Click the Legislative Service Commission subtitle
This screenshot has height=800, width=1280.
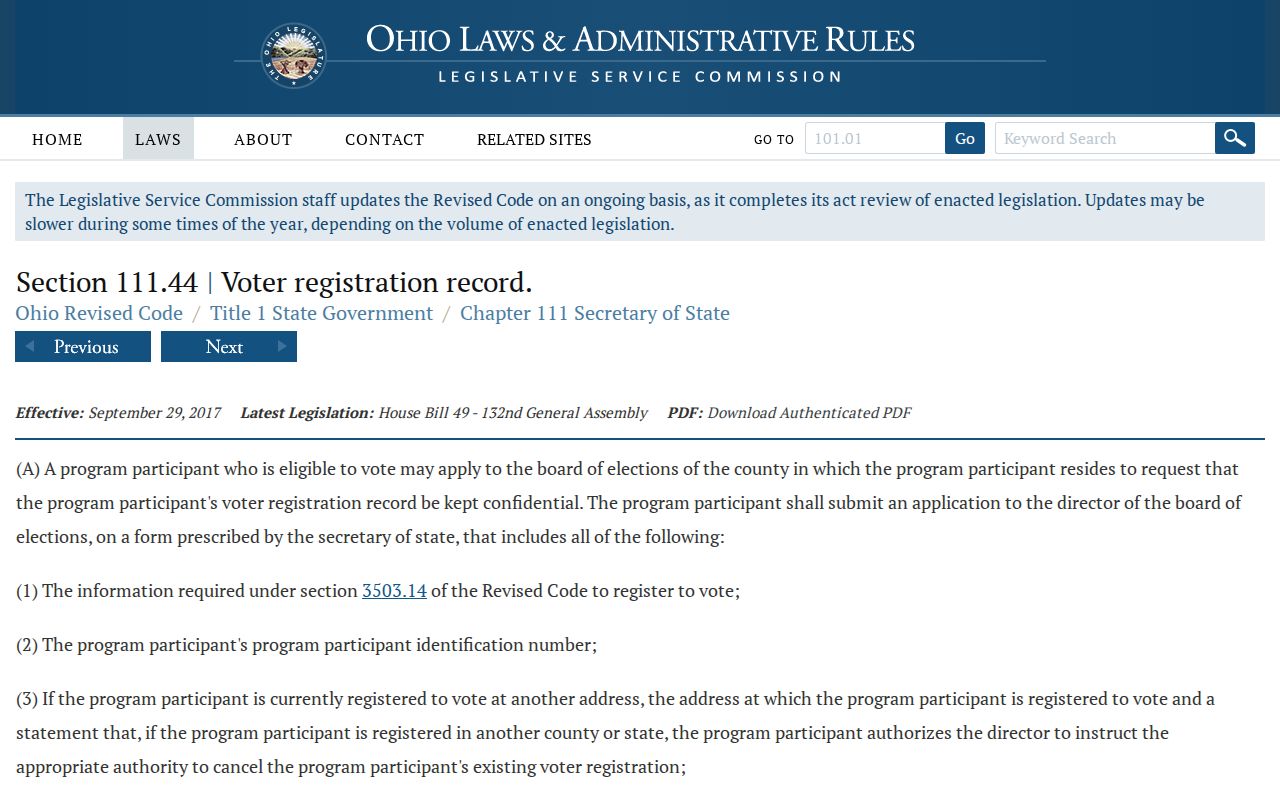tap(640, 77)
